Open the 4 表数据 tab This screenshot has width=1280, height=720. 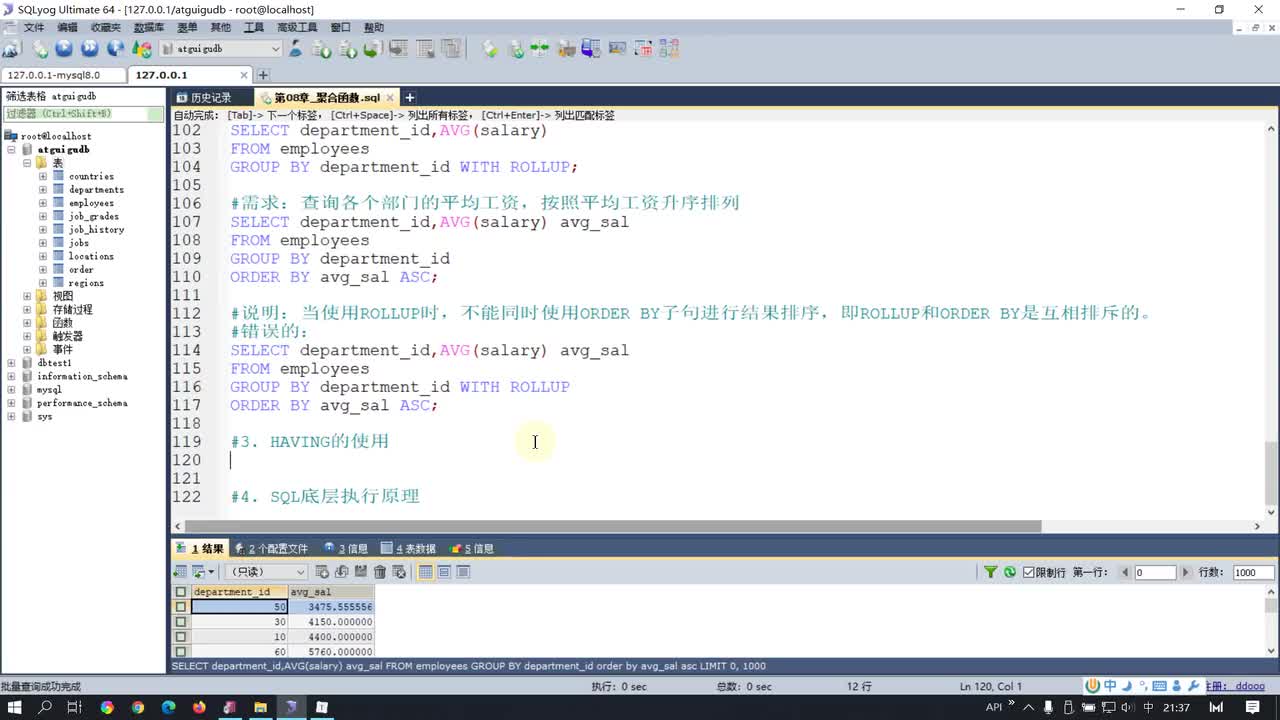click(408, 548)
